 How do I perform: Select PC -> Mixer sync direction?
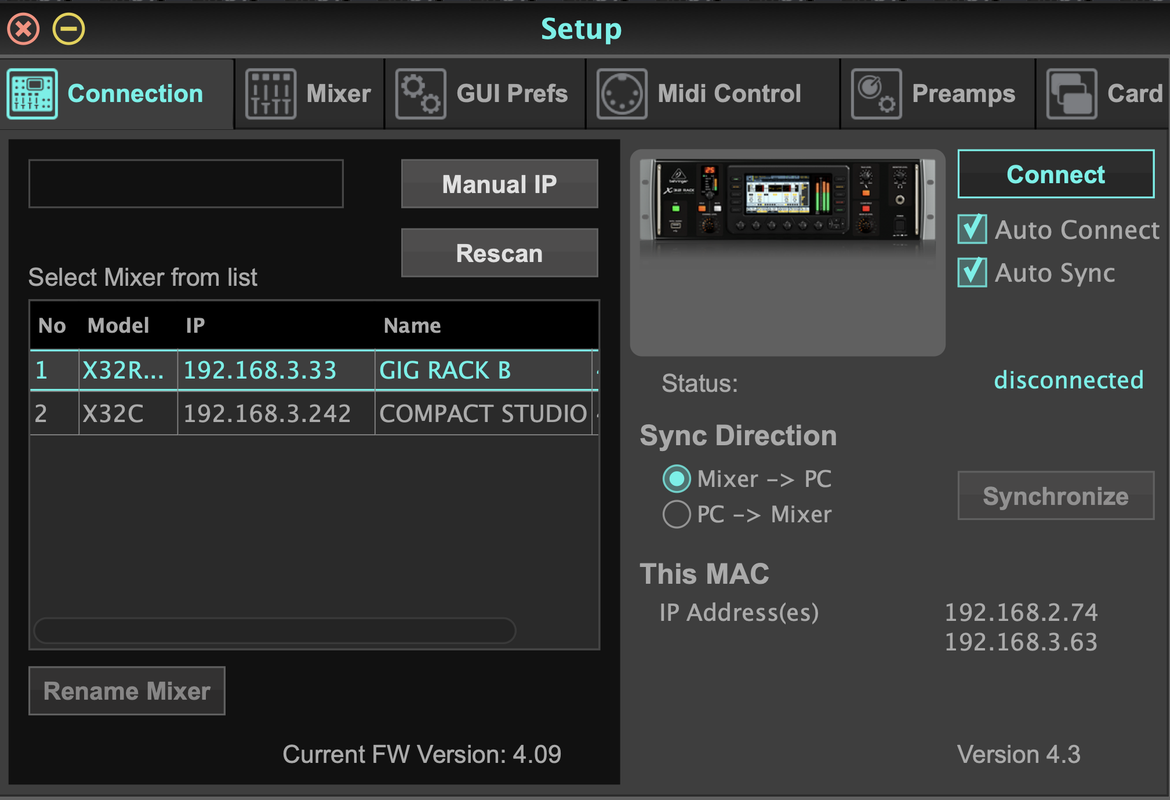click(x=676, y=514)
